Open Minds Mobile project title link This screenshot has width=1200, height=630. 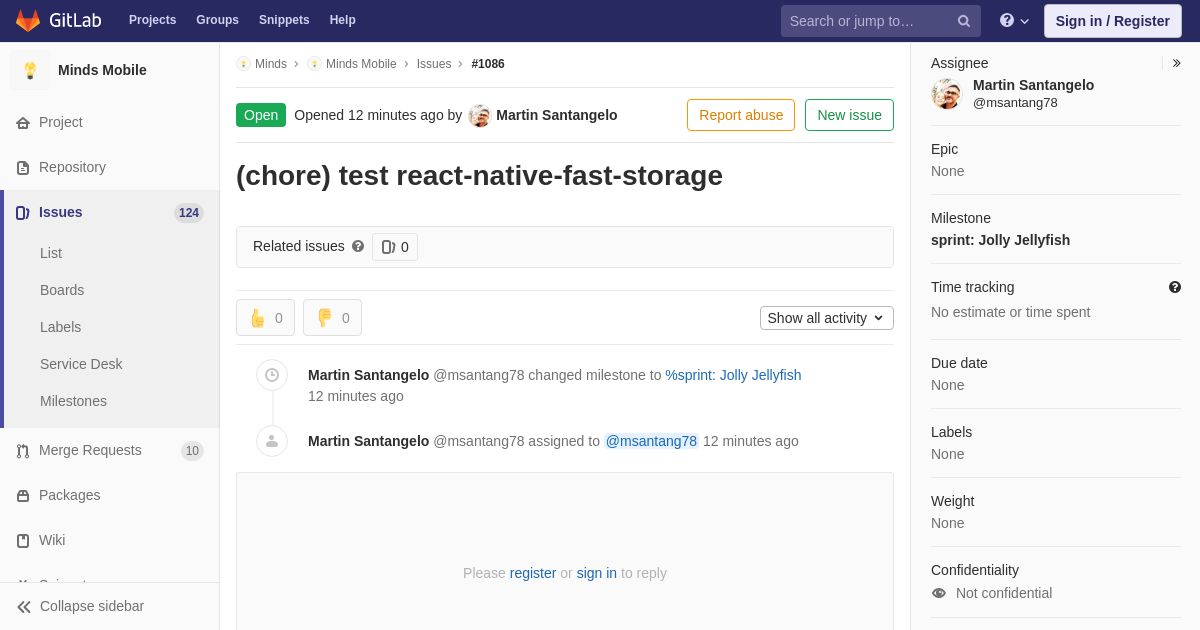pyautogui.click(x=102, y=70)
